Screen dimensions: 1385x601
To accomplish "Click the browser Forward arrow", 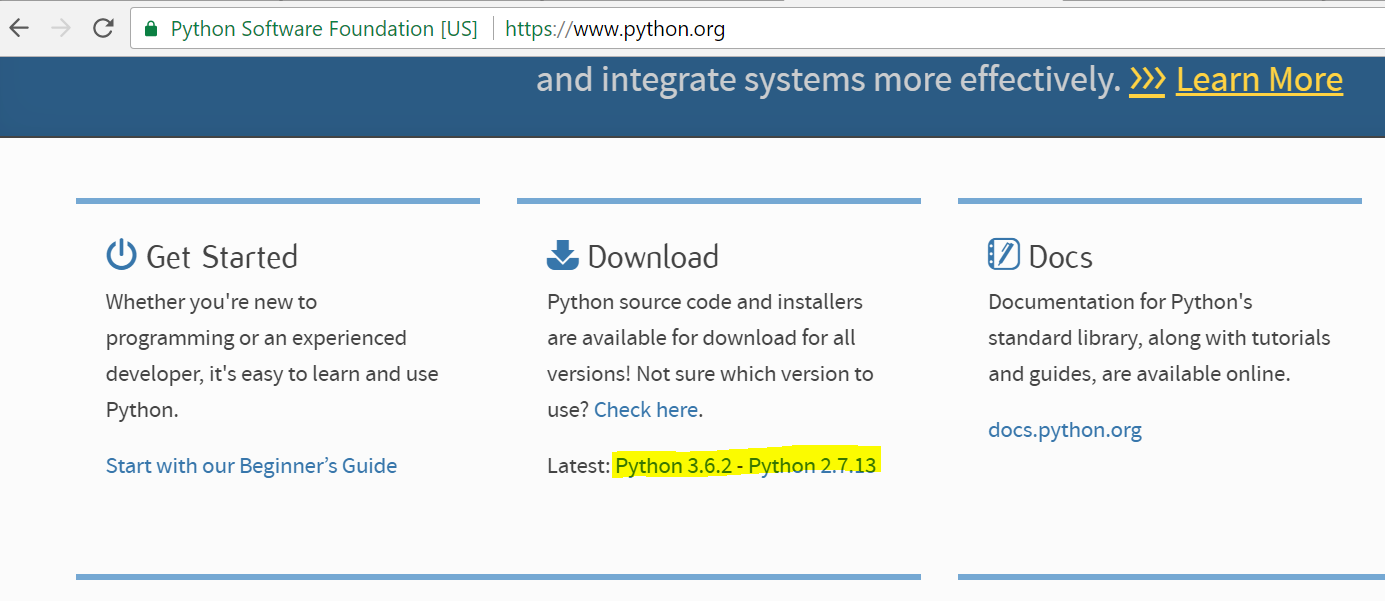I will click(x=61, y=28).
